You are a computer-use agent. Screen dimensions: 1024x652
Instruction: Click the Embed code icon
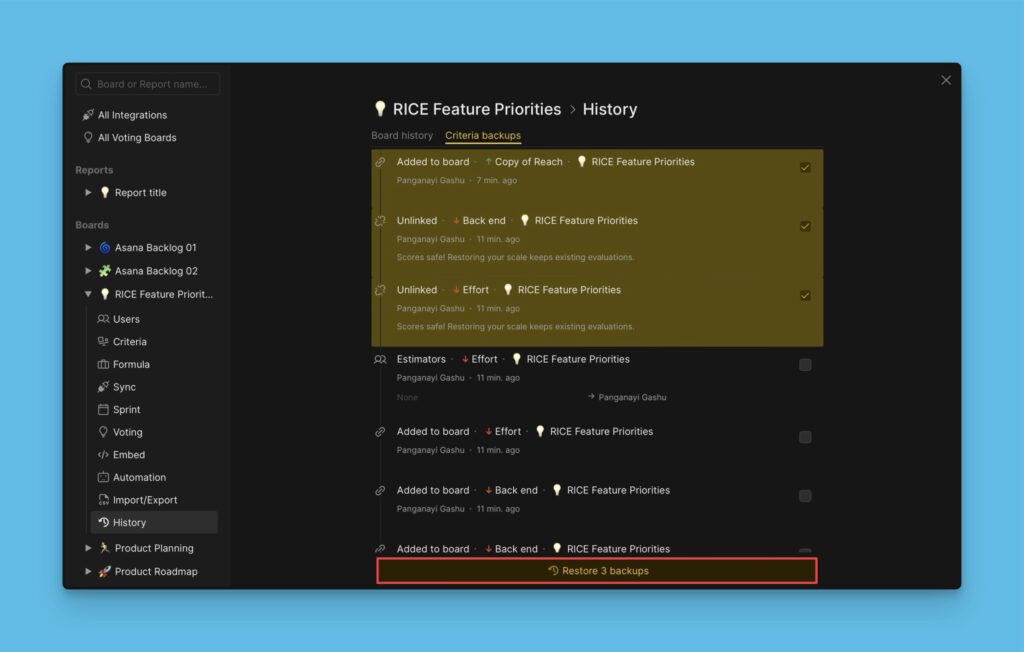pos(103,454)
